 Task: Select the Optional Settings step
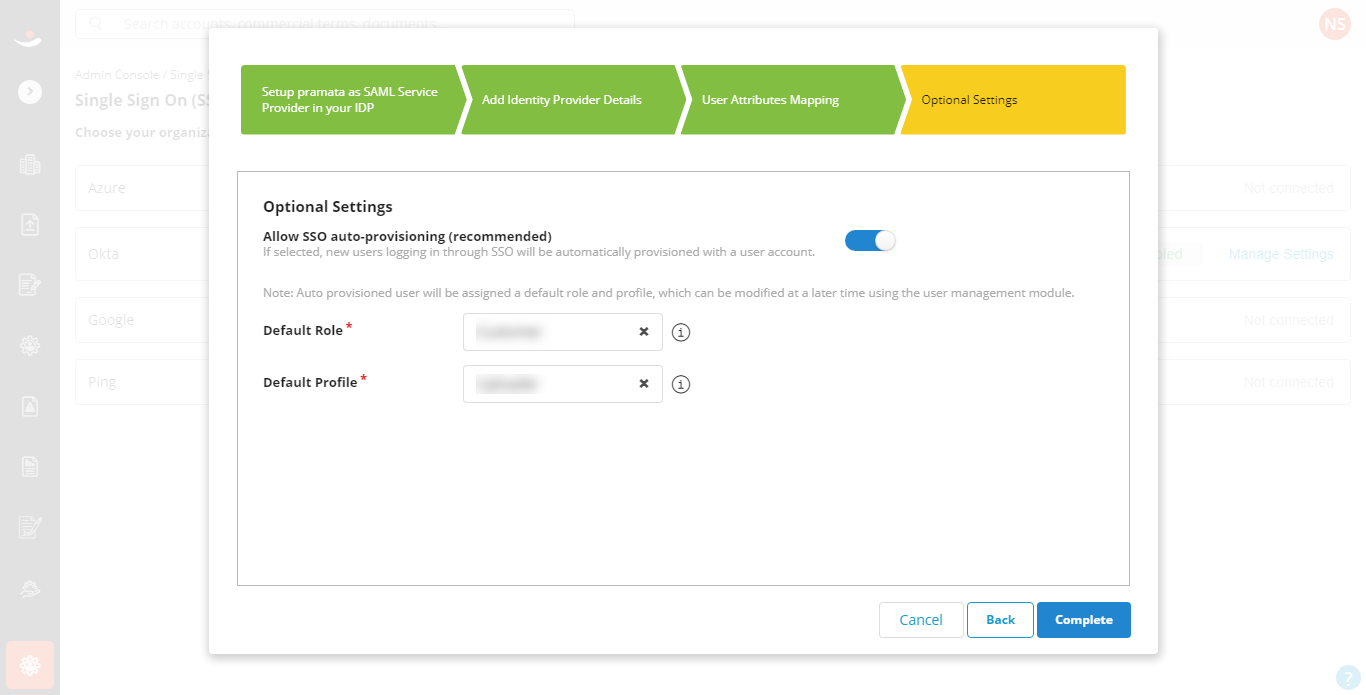1013,100
